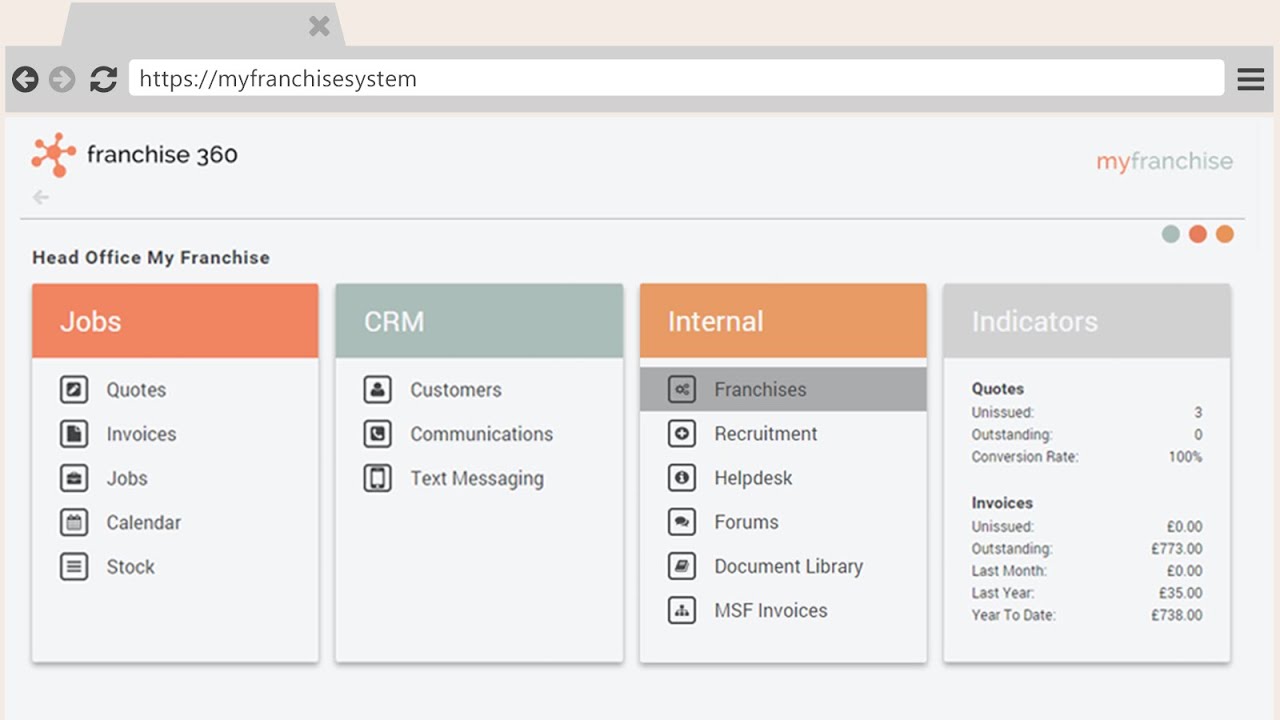Select the highlighted Franchises item
Screen dimensions: 1280x720
(783, 389)
